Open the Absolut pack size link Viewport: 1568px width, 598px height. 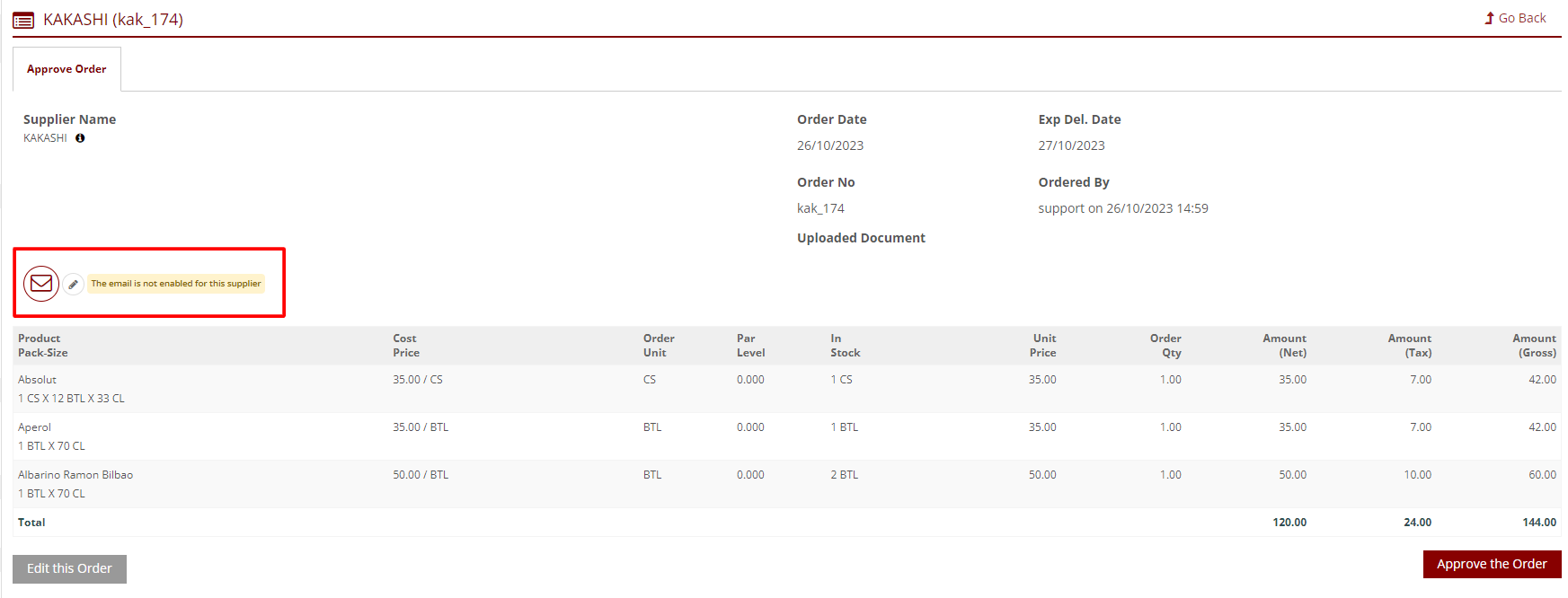pyautogui.click(x=71, y=399)
